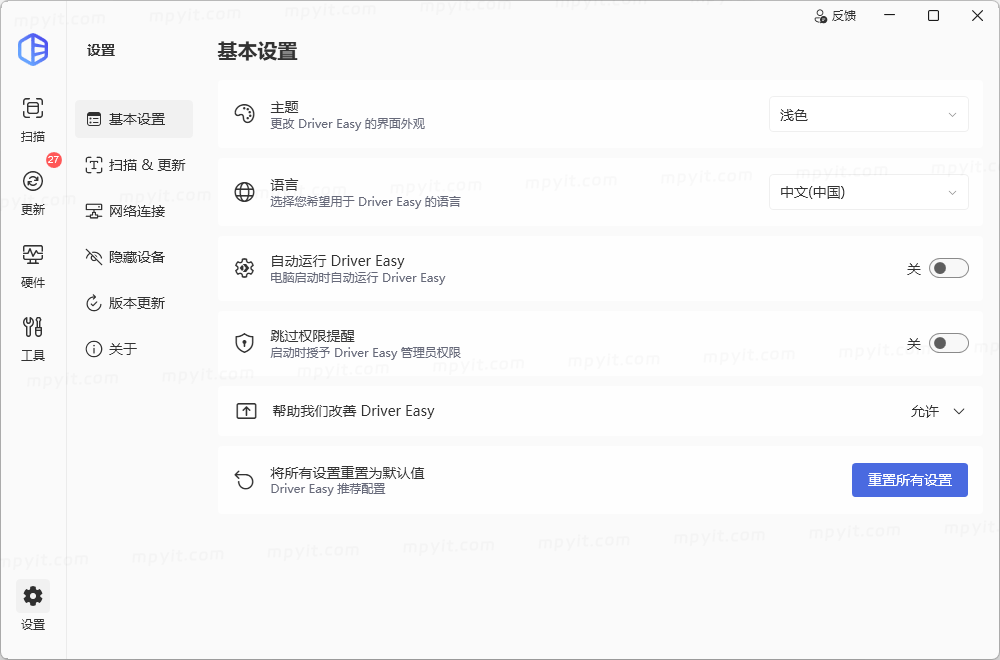This screenshot has width=1000, height=660.
Task: Click the 电脑启动时自动运行 Driver Easy text
Action: (x=358, y=277)
